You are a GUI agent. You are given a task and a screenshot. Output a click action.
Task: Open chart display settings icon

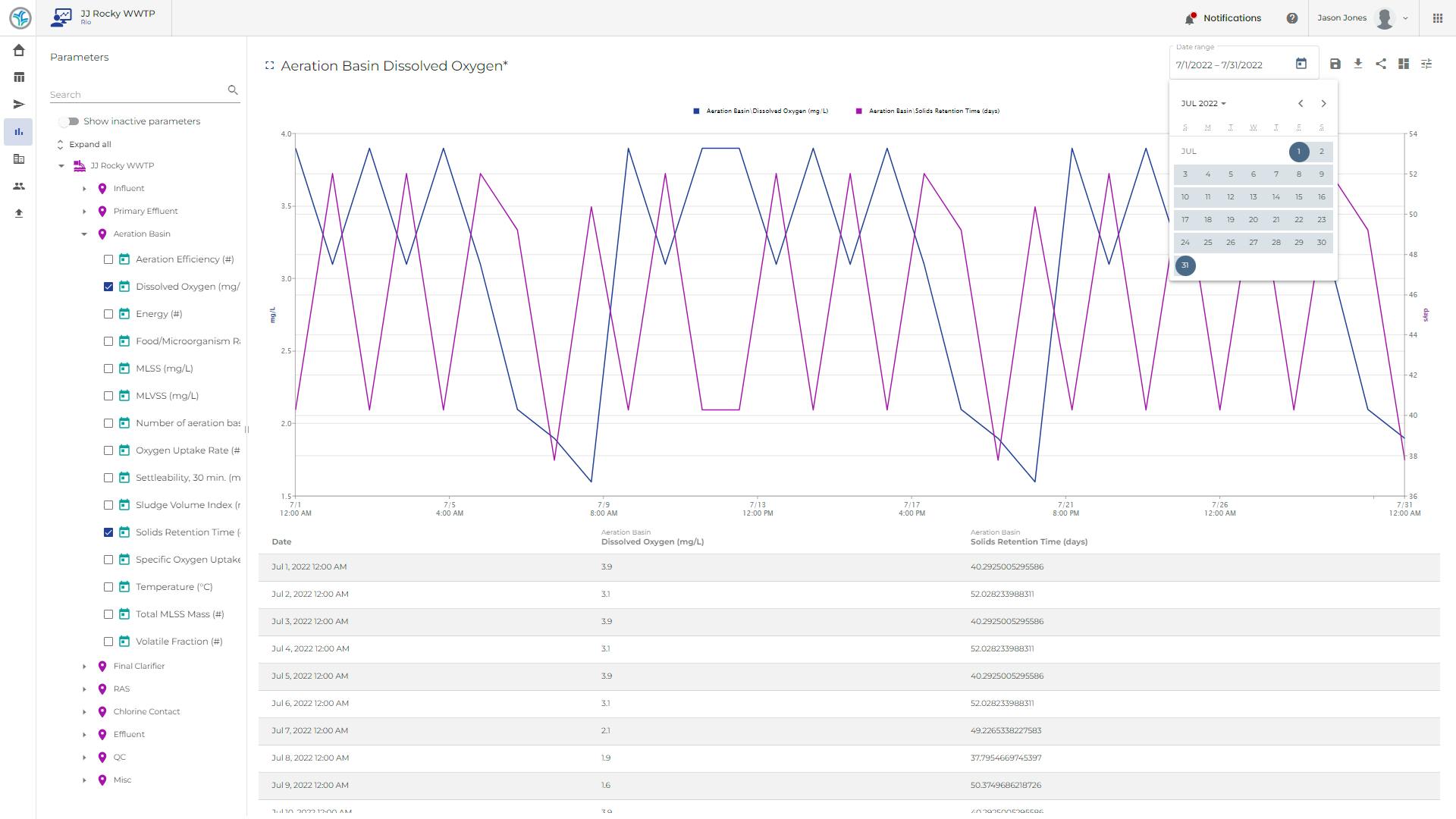click(x=1427, y=64)
